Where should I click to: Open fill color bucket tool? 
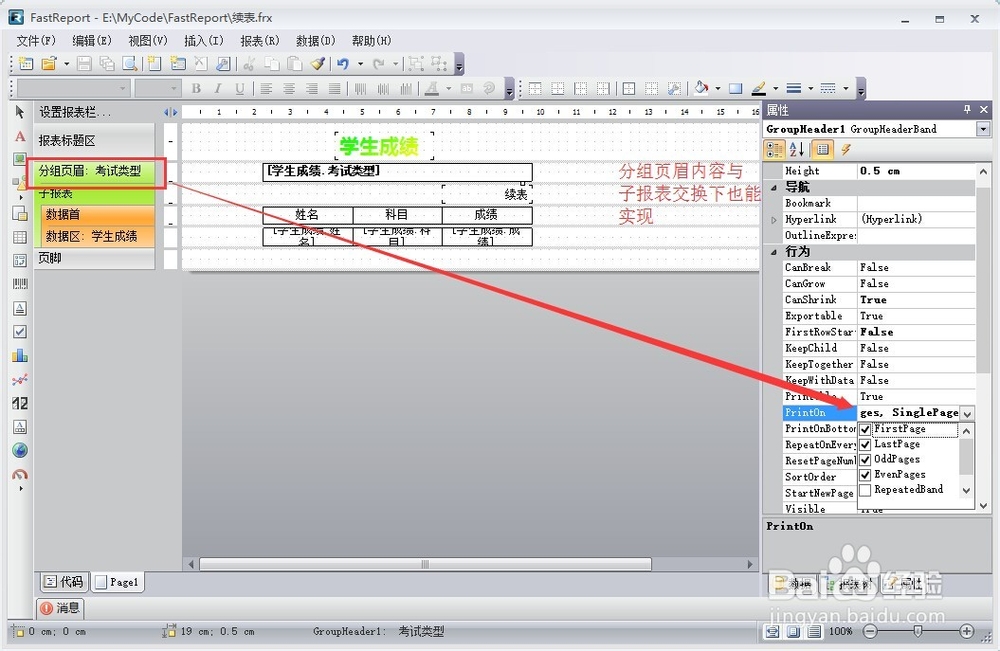[702, 88]
